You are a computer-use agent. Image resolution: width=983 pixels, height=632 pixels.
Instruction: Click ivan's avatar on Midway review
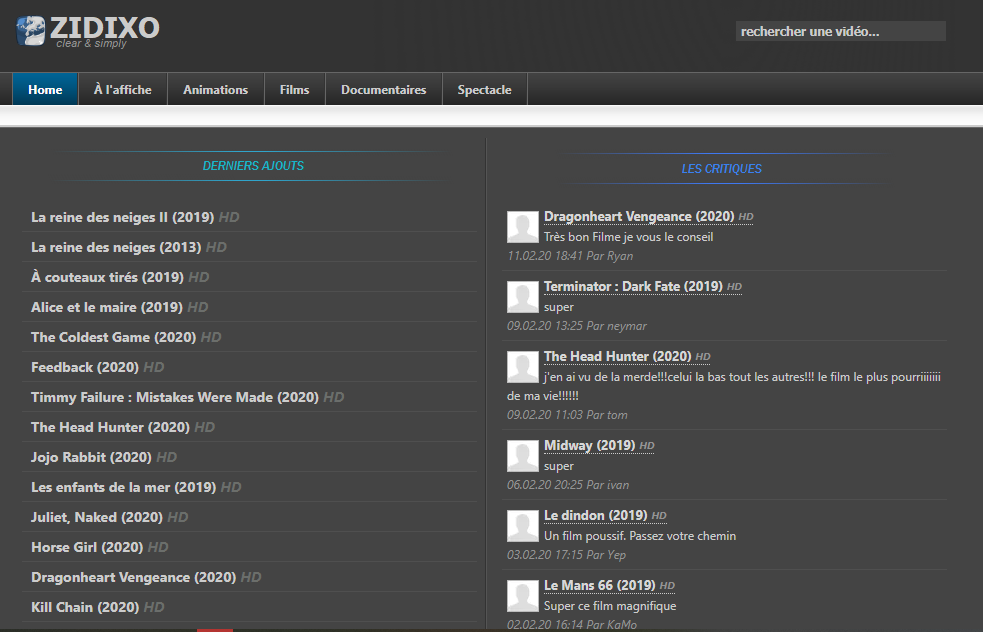523,456
